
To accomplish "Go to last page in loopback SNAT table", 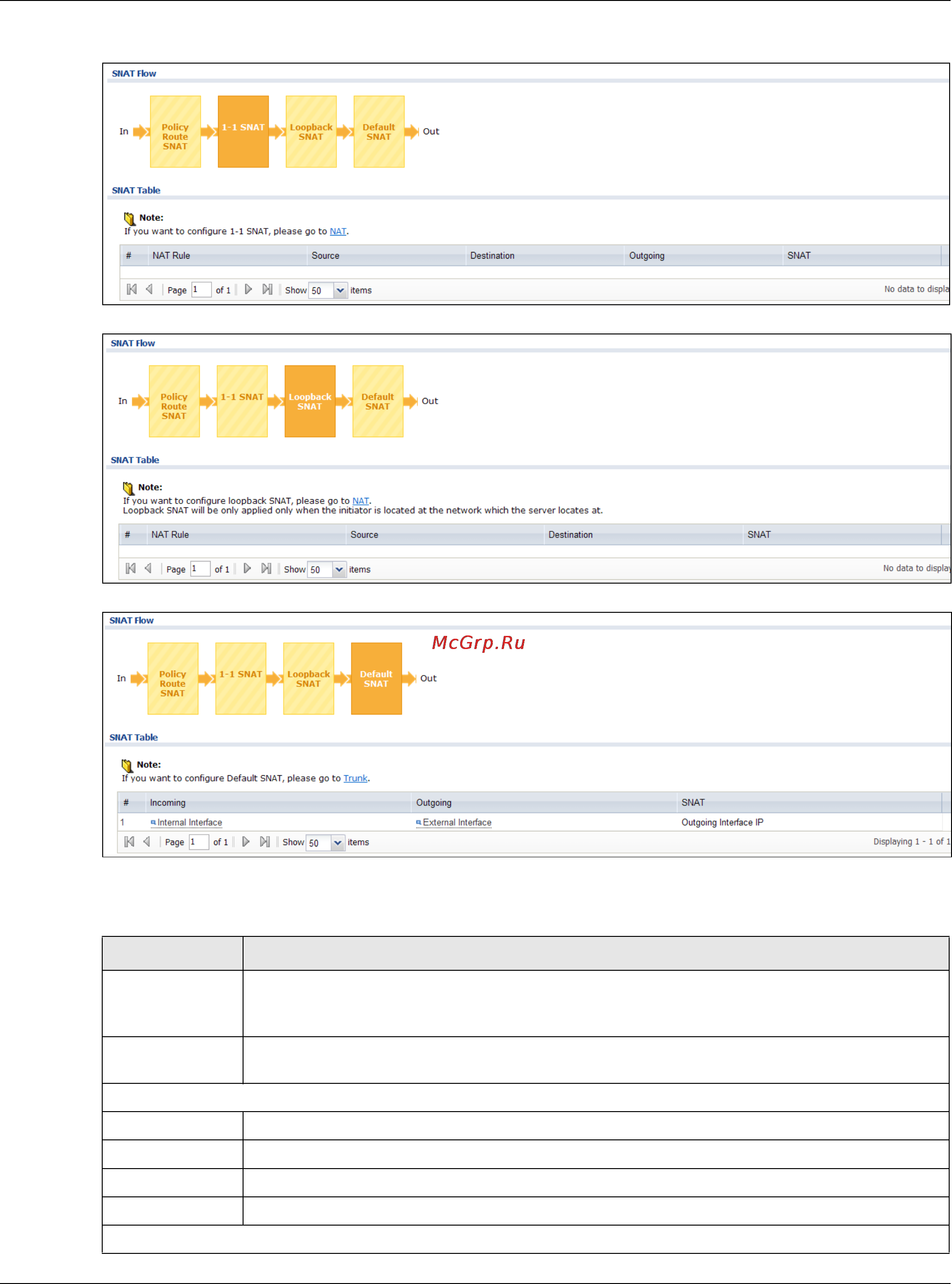I will pyautogui.click(x=266, y=568).
